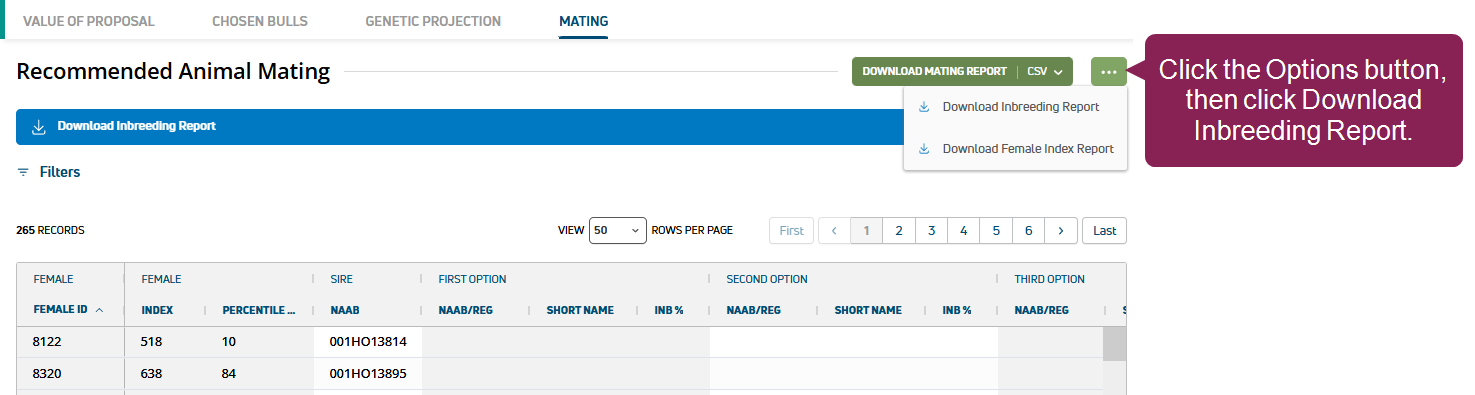Click the three-dots Options button
The width and height of the screenshot is (1475, 395).
point(1109,71)
